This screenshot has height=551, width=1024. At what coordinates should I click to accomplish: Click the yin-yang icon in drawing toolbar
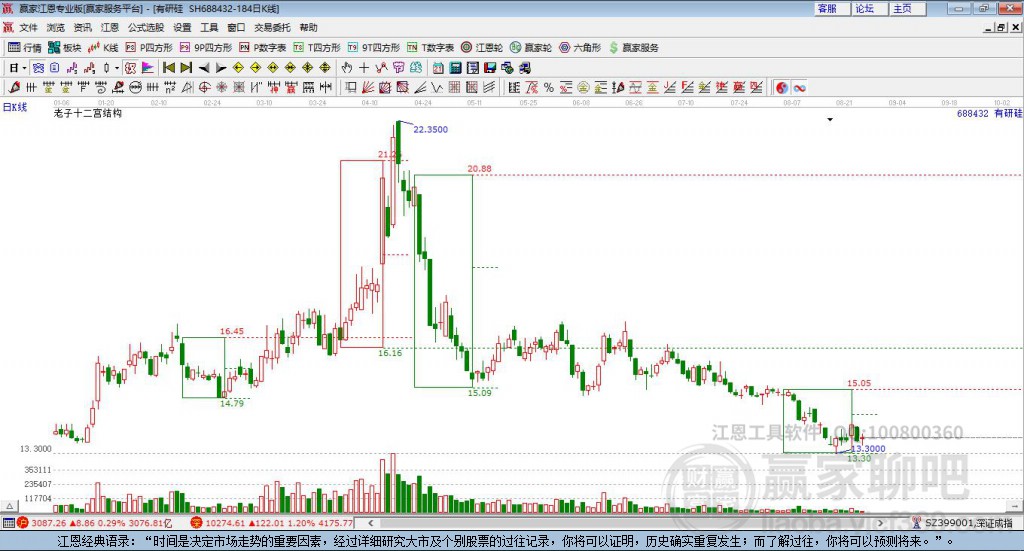click(x=782, y=88)
